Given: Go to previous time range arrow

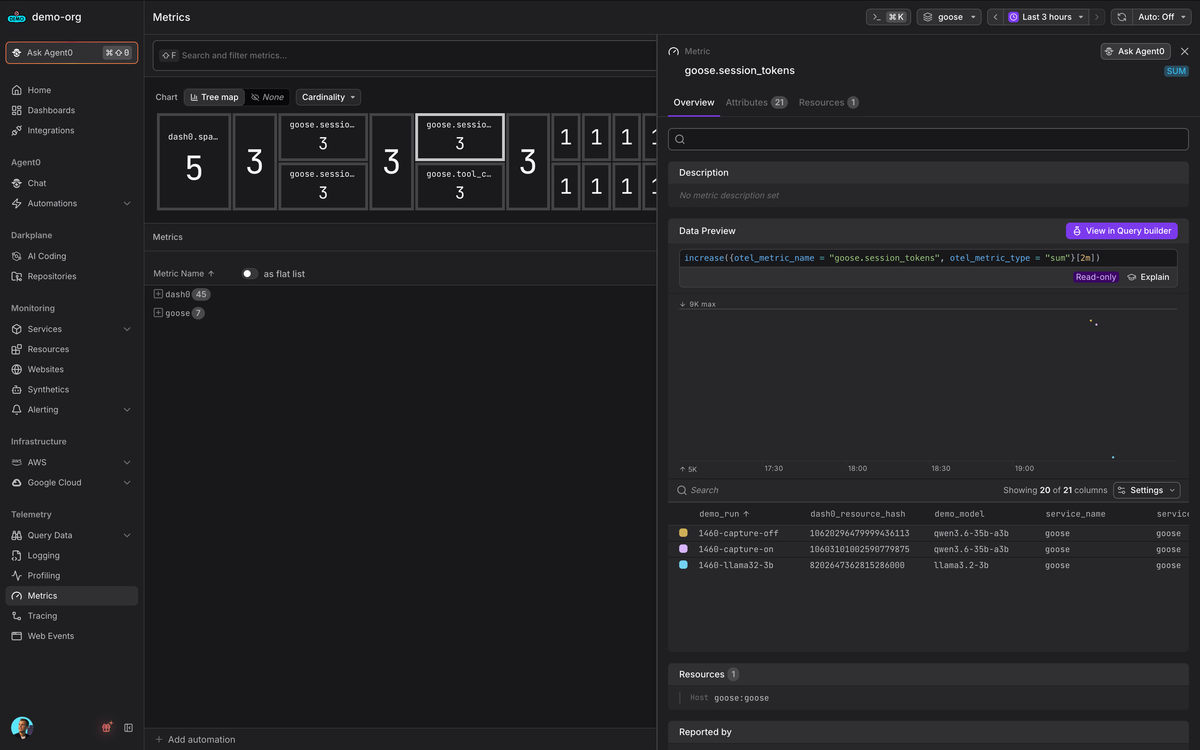Looking at the screenshot, I should pyautogui.click(x=995, y=17).
